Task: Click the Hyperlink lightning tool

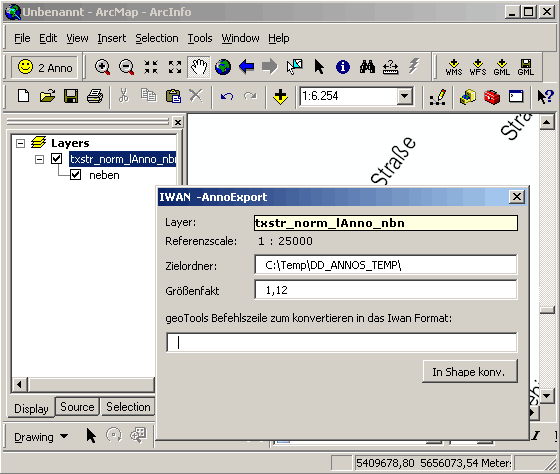Action: 414,67
